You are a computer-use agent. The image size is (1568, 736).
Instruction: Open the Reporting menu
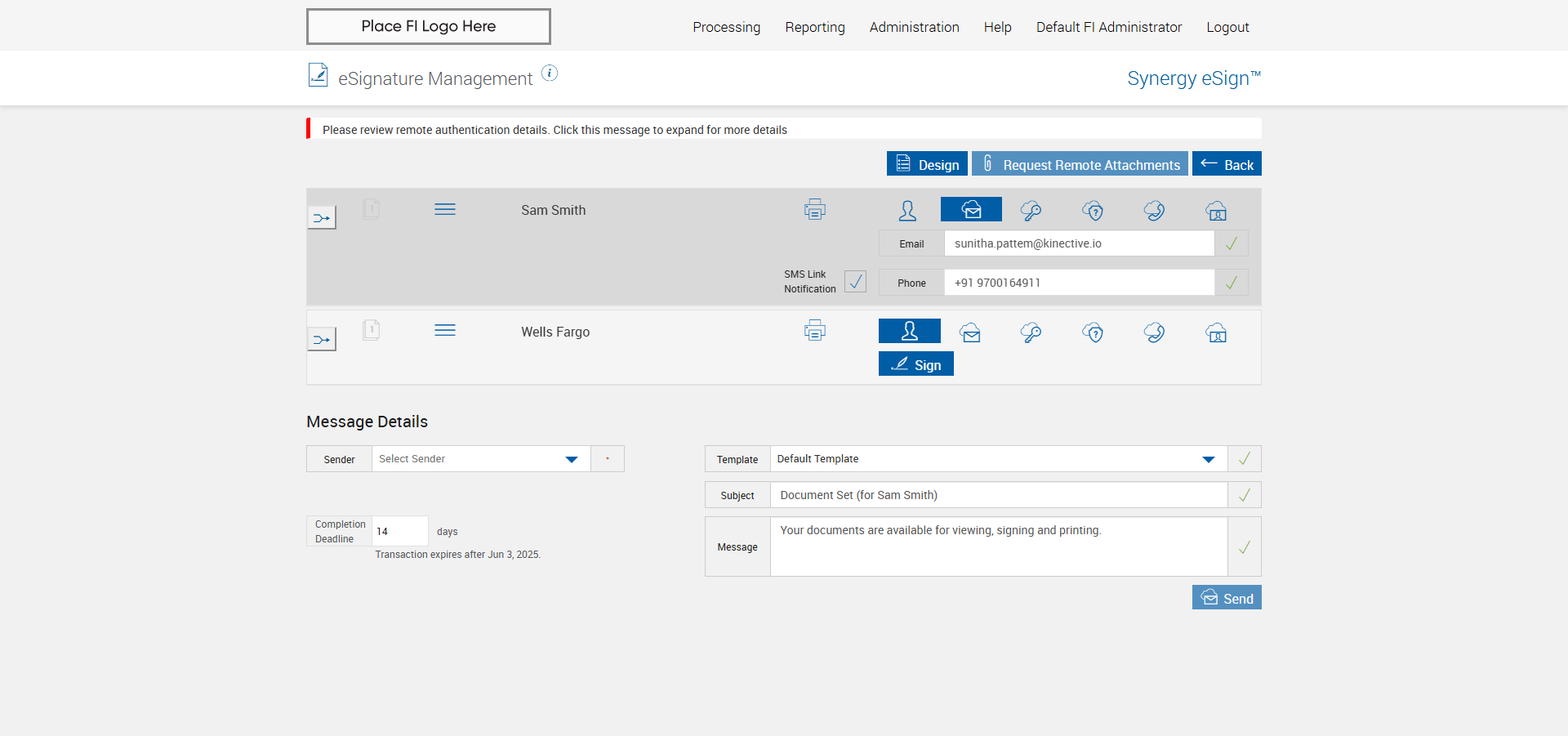click(815, 27)
